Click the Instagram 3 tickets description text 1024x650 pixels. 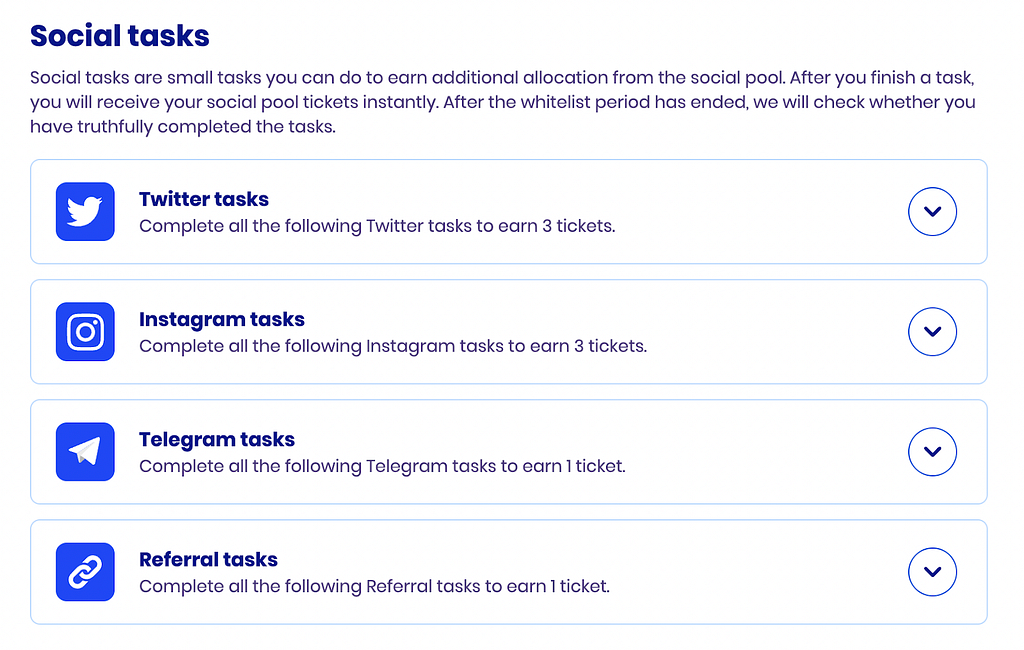pyautogui.click(x=393, y=347)
